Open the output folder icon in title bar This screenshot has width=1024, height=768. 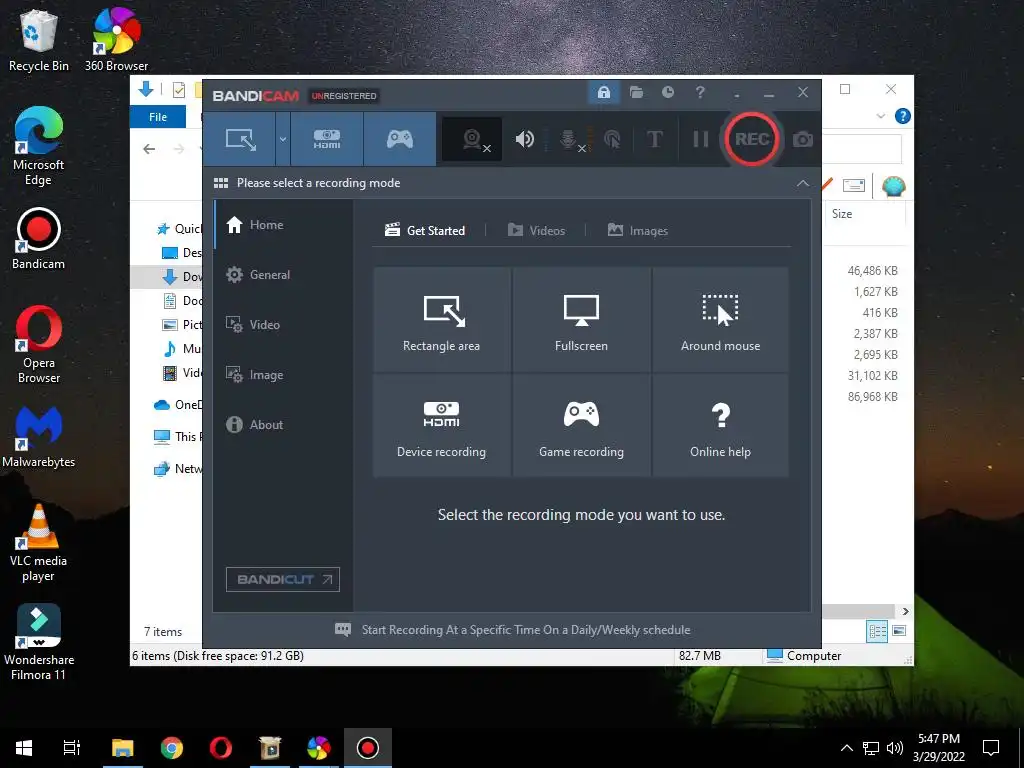pos(636,92)
